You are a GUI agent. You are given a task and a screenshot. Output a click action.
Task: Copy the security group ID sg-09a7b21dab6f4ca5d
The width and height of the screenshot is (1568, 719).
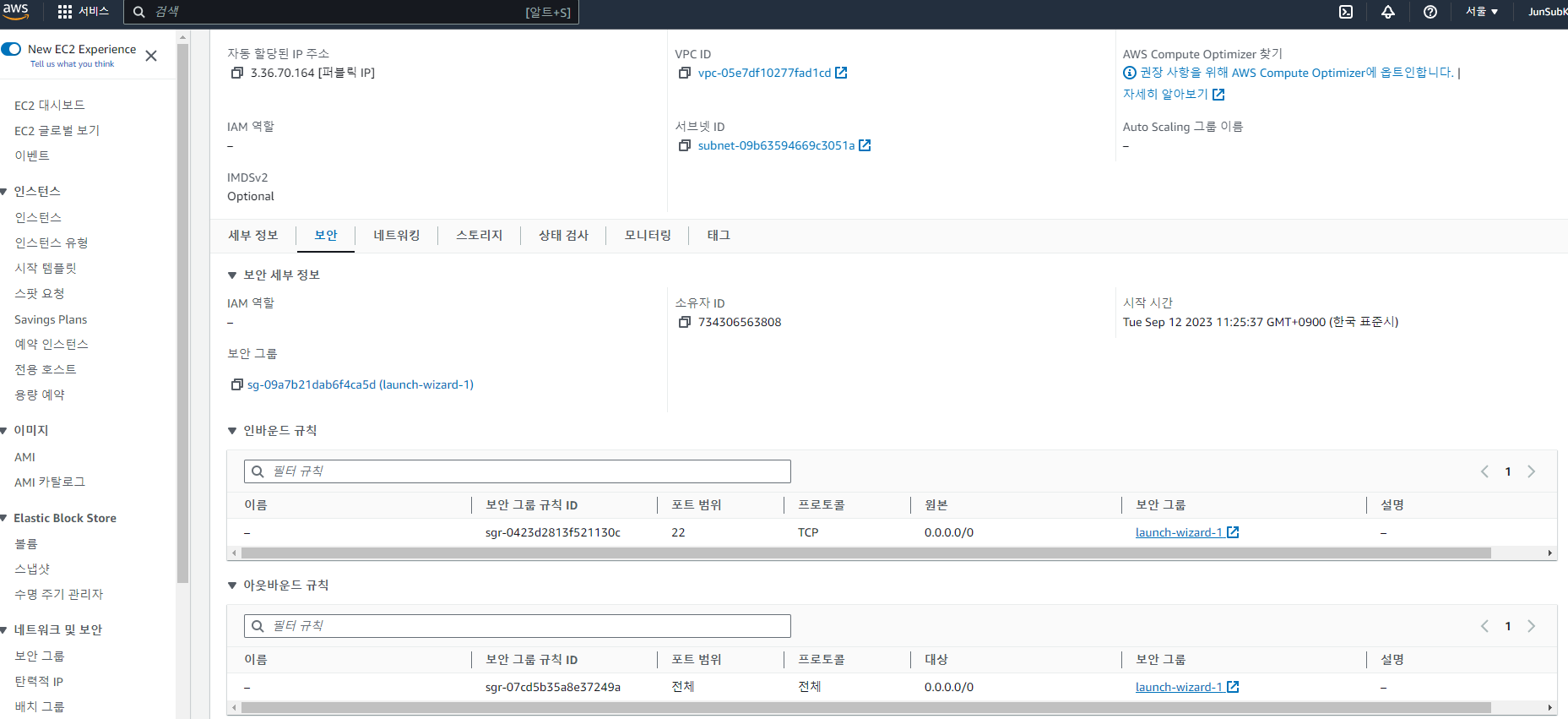pyautogui.click(x=237, y=385)
